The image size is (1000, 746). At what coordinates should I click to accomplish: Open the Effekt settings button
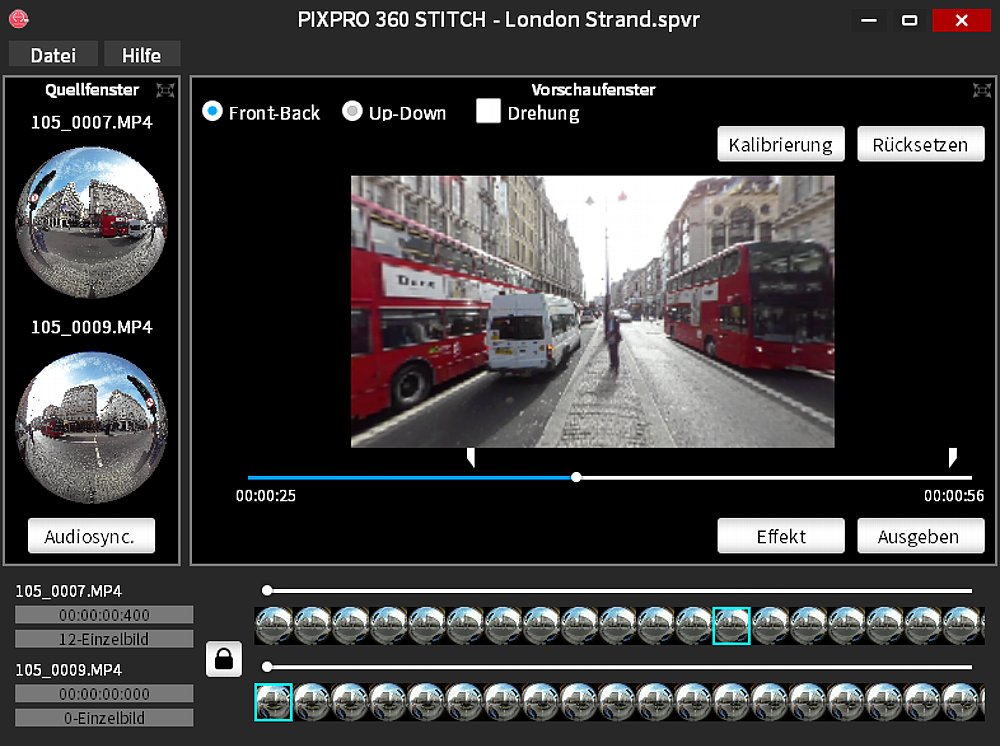point(780,536)
